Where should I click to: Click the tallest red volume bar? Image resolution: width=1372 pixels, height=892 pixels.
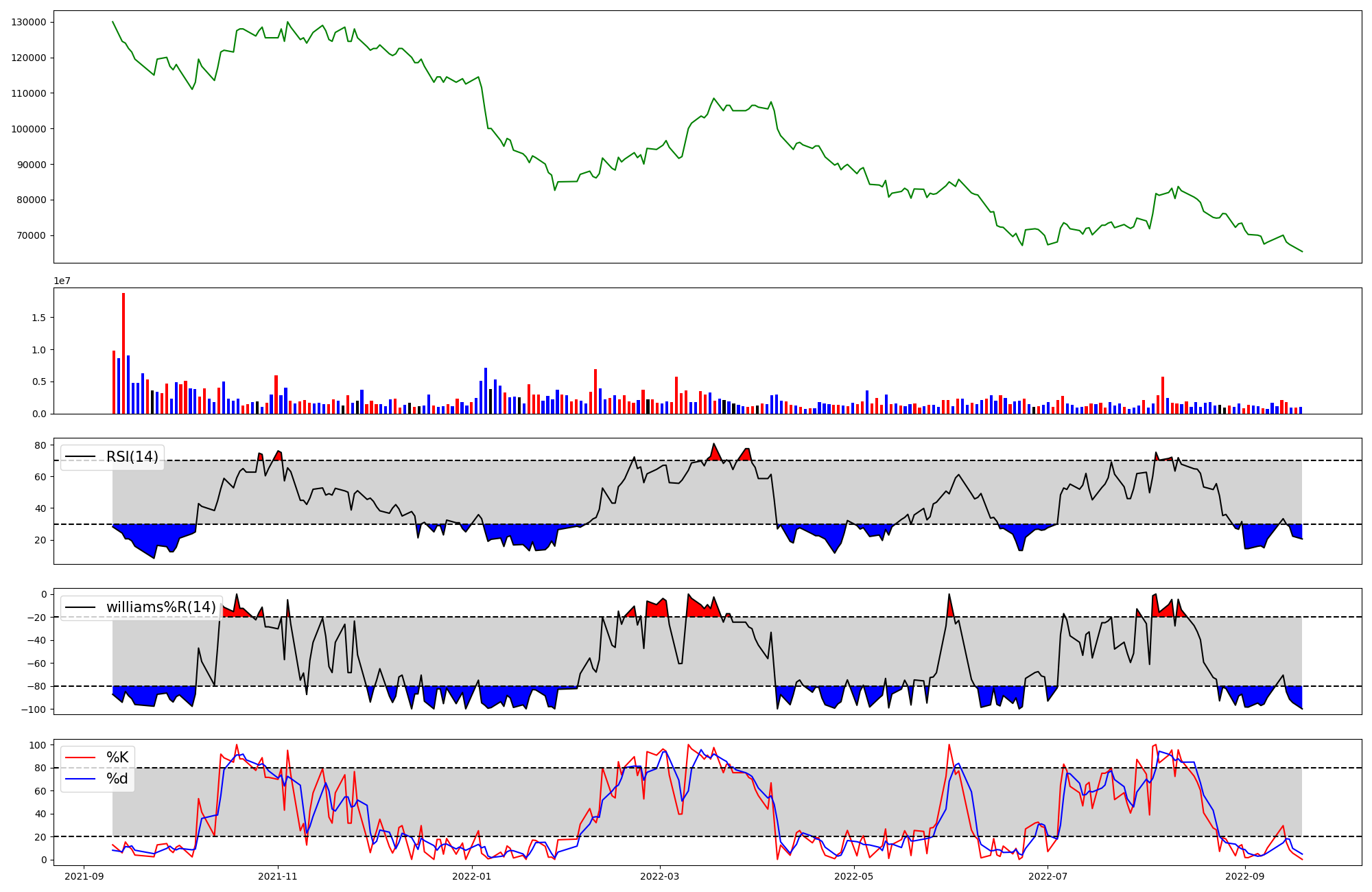tap(123, 353)
